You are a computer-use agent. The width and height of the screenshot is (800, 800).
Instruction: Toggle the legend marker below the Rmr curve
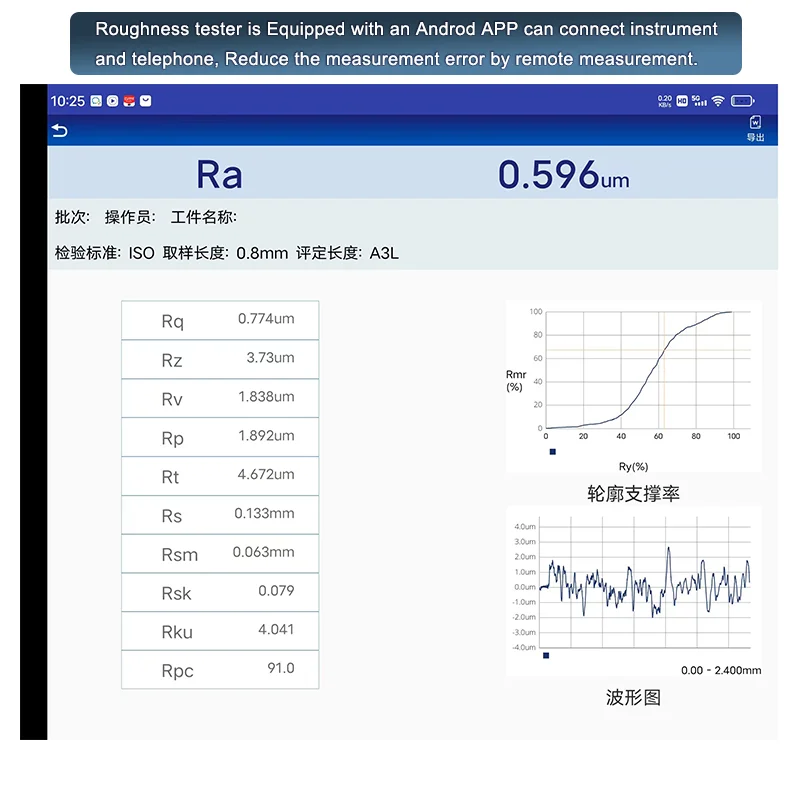pyautogui.click(x=553, y=452)
